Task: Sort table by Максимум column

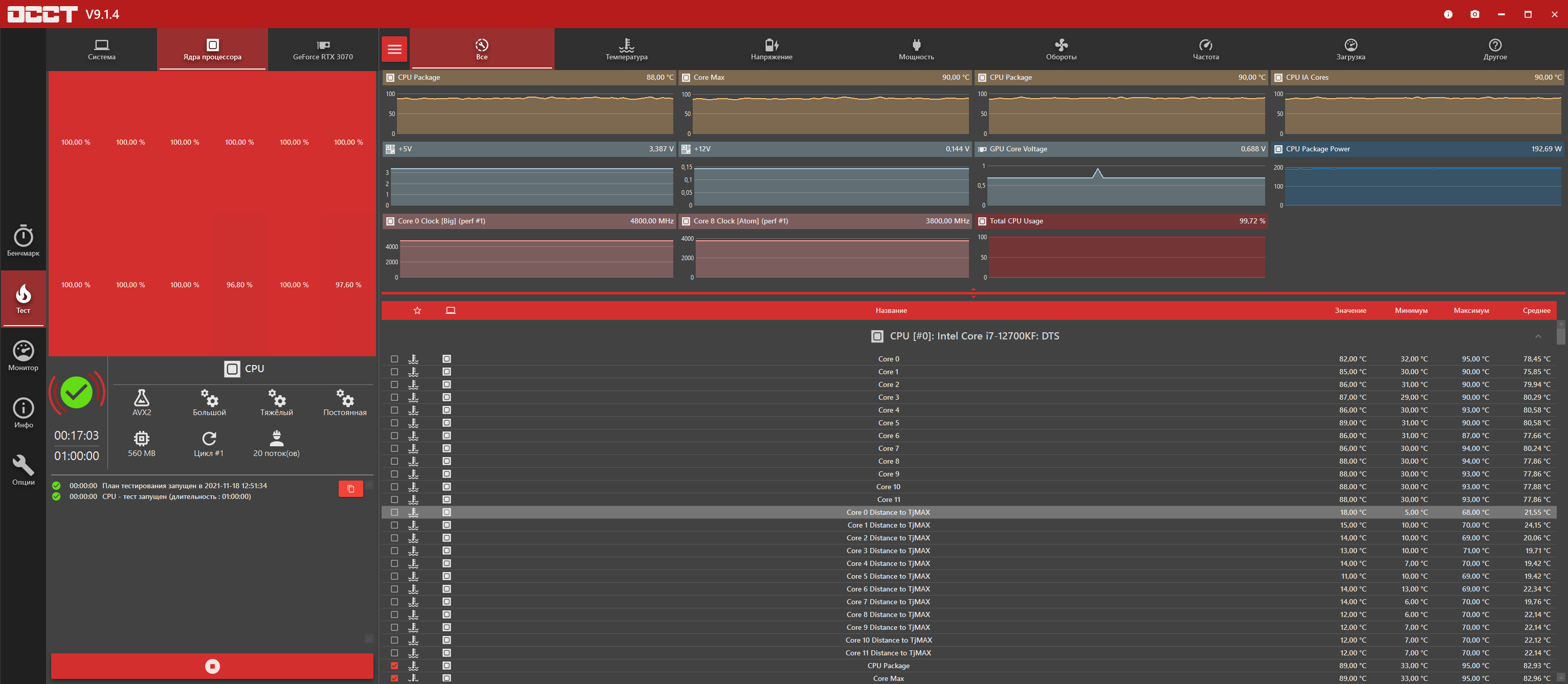Action: [x=1471, y=311]
